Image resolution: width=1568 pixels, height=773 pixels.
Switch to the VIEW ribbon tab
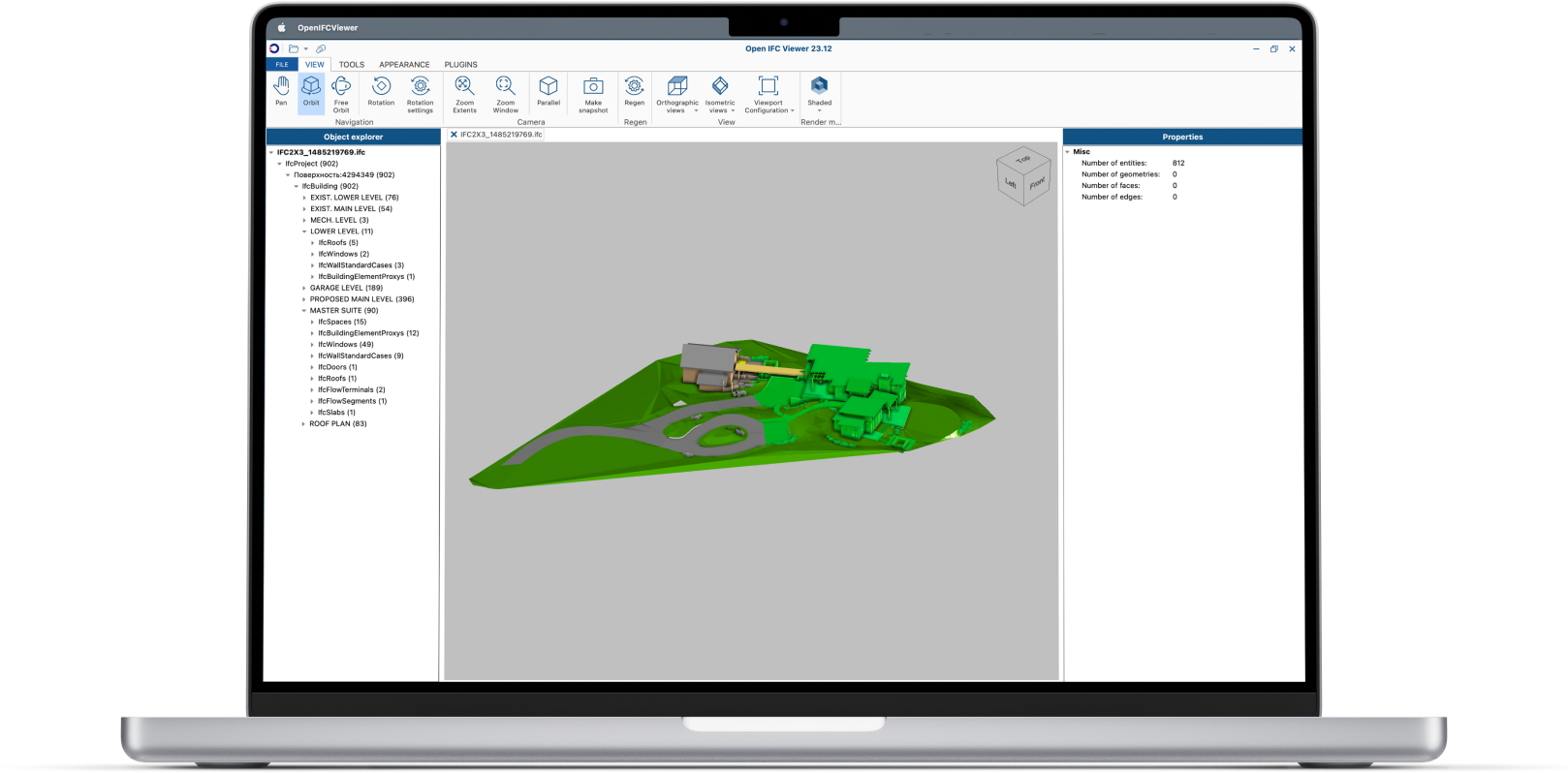(x=315, y=65)
